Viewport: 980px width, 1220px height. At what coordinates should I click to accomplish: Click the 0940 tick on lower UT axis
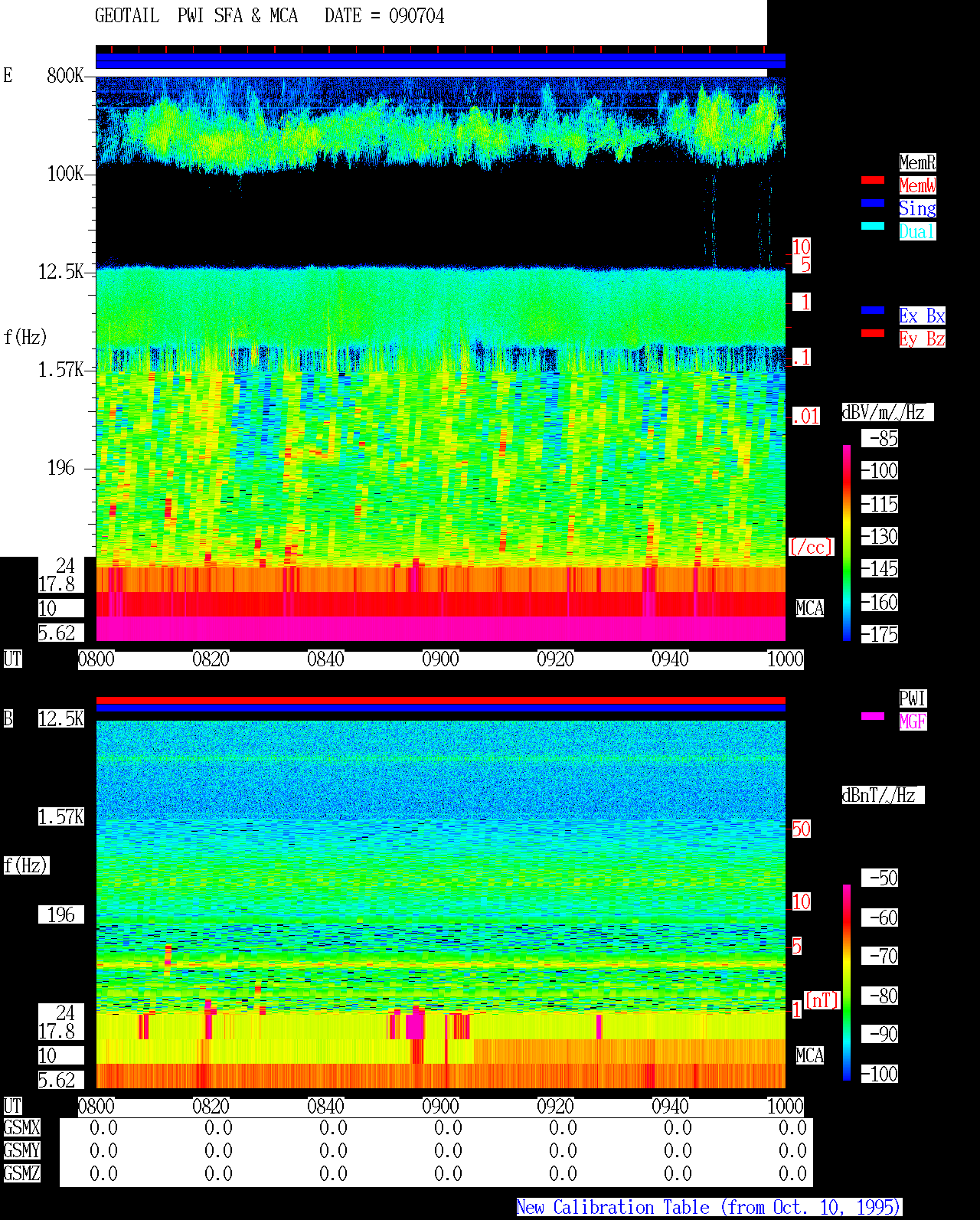pos(671,1107)
